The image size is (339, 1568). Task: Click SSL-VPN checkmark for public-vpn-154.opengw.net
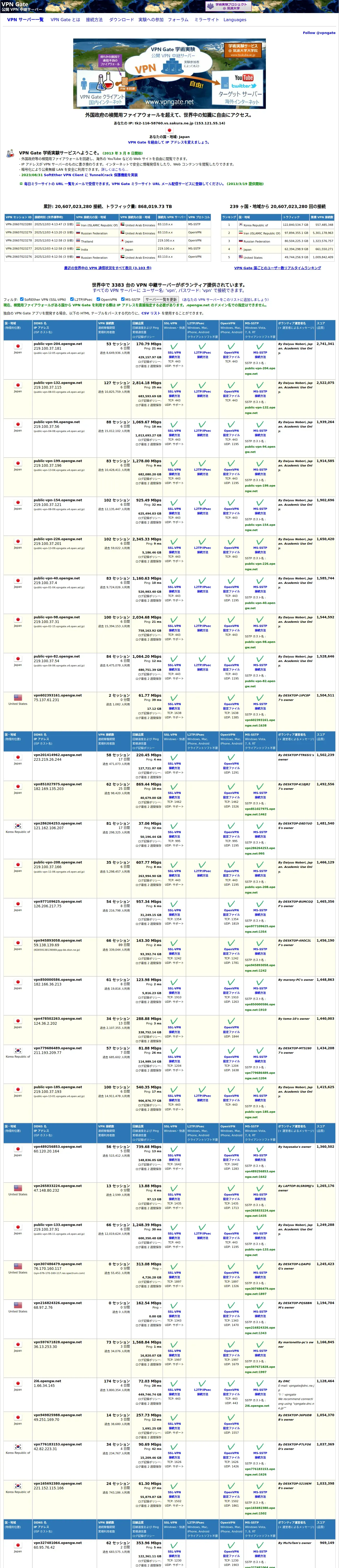click(x=174, y=502)
